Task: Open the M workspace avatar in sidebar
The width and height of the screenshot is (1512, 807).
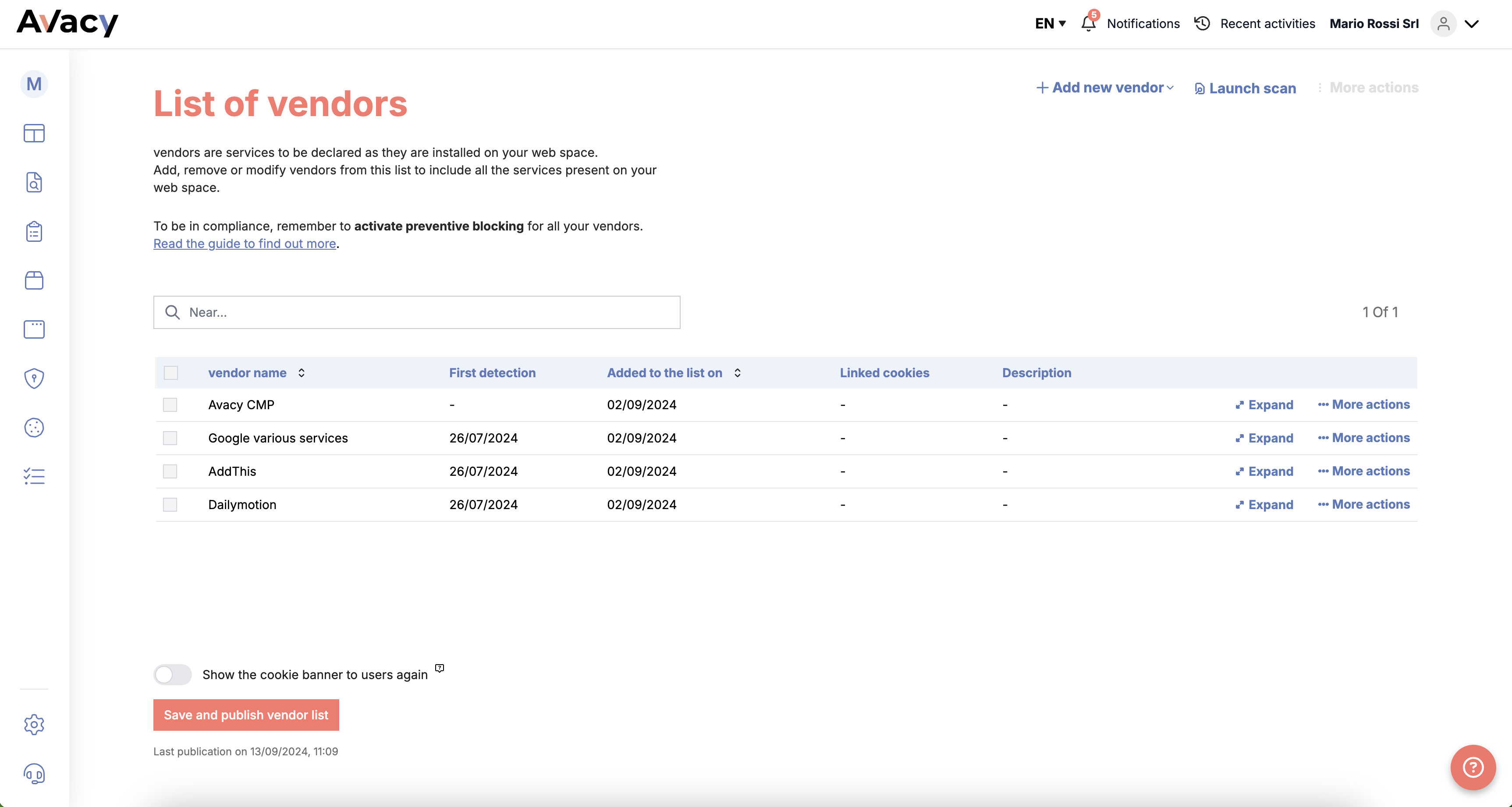Action: (34, 84)
